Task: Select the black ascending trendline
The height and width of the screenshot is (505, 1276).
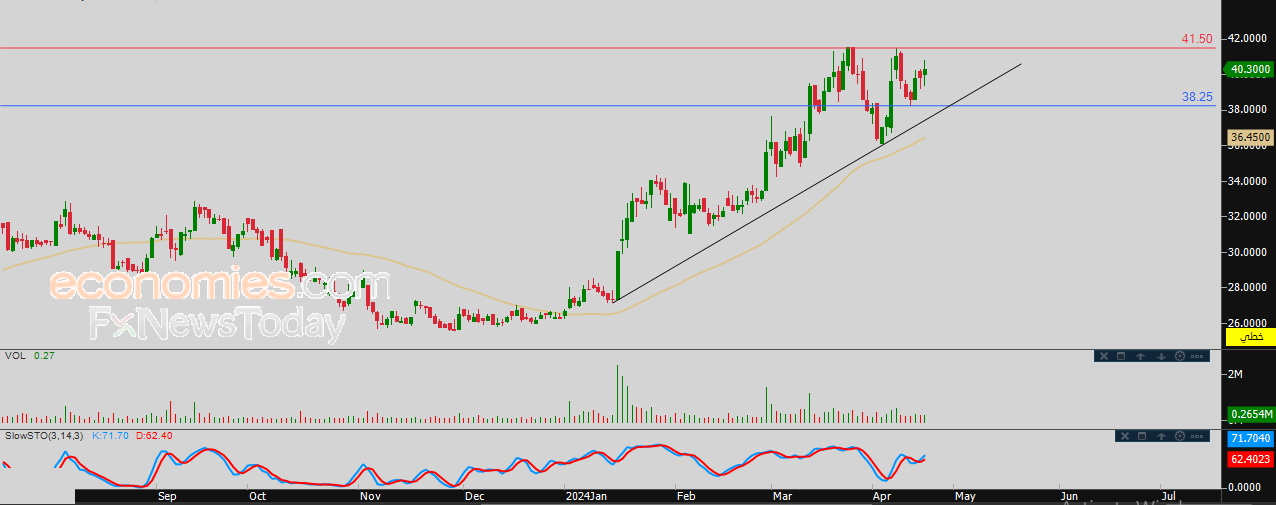Action: click(819, 181)
